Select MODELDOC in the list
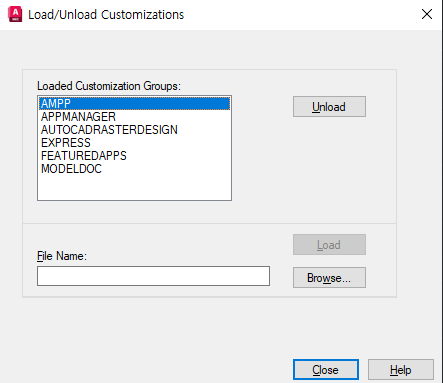Viewport: 443px width, 383px height. point(134,169)
